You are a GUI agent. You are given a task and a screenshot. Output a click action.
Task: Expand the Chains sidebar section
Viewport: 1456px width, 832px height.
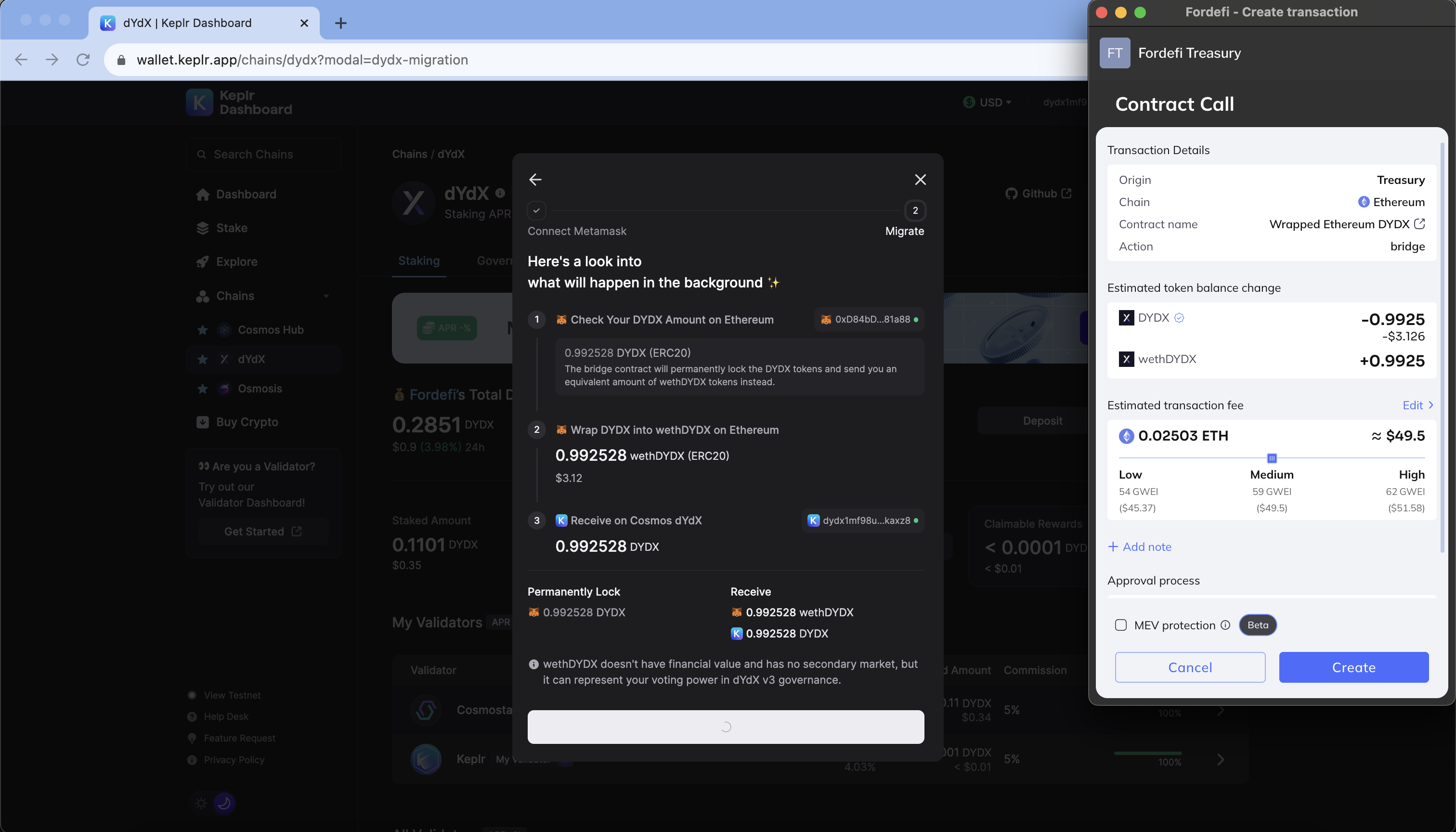326,297
